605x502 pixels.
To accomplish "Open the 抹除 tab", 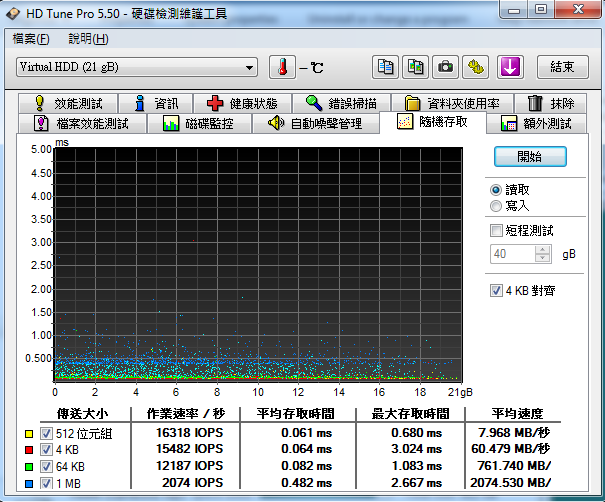I will click(x=551, y=103).
